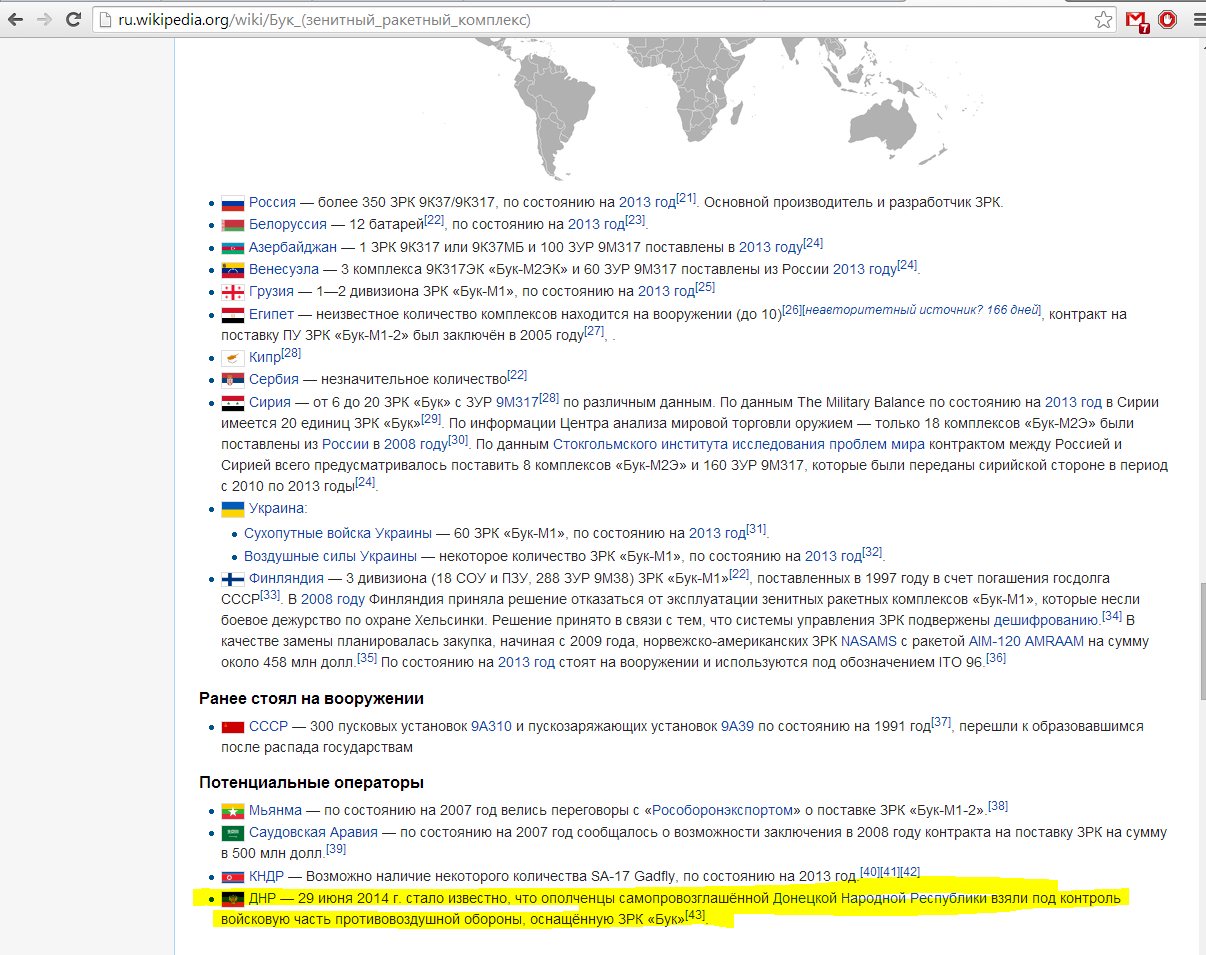This screenshot has height=955, width=1206.
Task: Bookmark the page with the star icon
Action: coord(1103,19)
